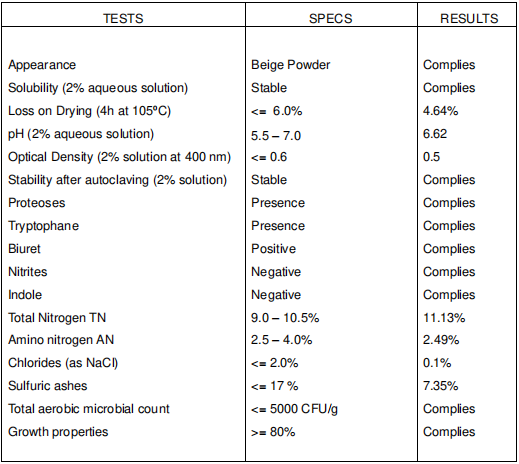This screenshot has height=464, width=519.
Task: Select the Nitrites test label
Action: tap(28, 272)
